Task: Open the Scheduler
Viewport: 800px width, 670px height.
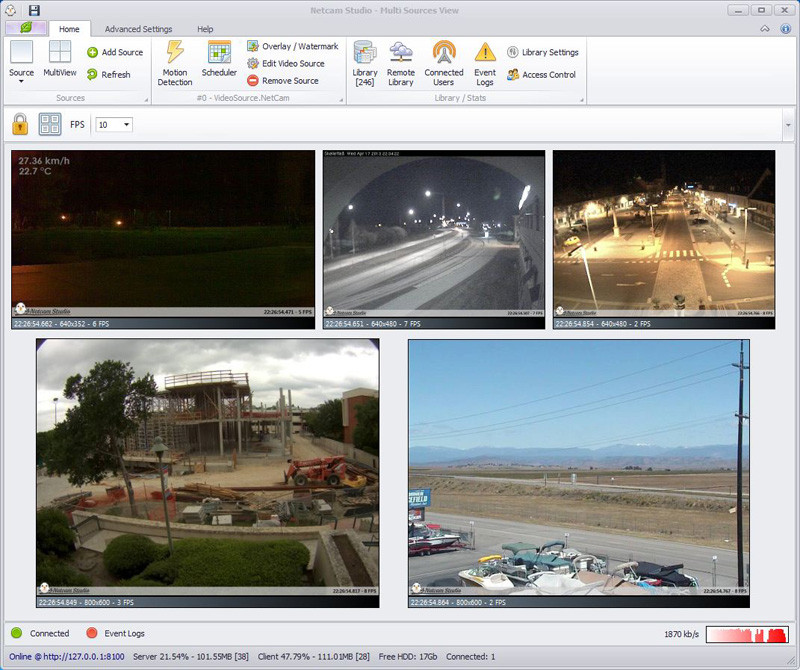Action: [x=219, y=59]
